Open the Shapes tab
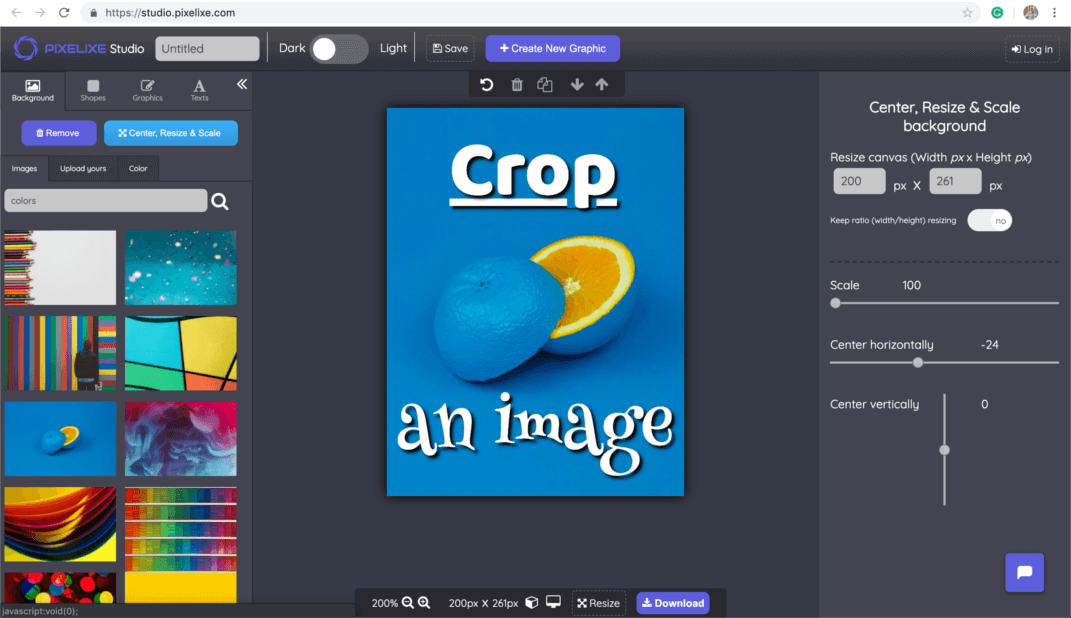The image size is (1071, 618). click(93, 91)
